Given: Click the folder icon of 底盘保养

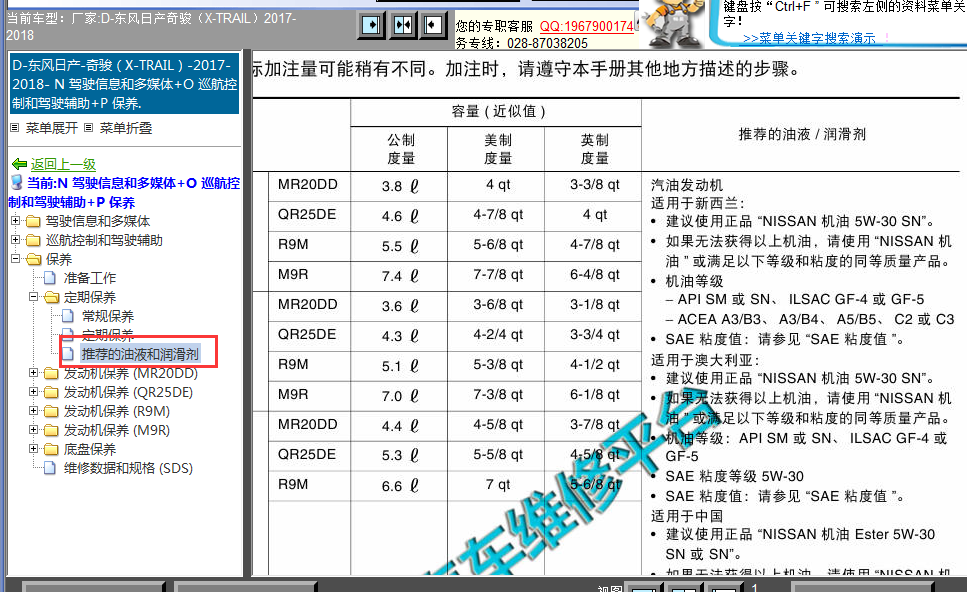Looking at the screenshot, I should tap(51, 450).
